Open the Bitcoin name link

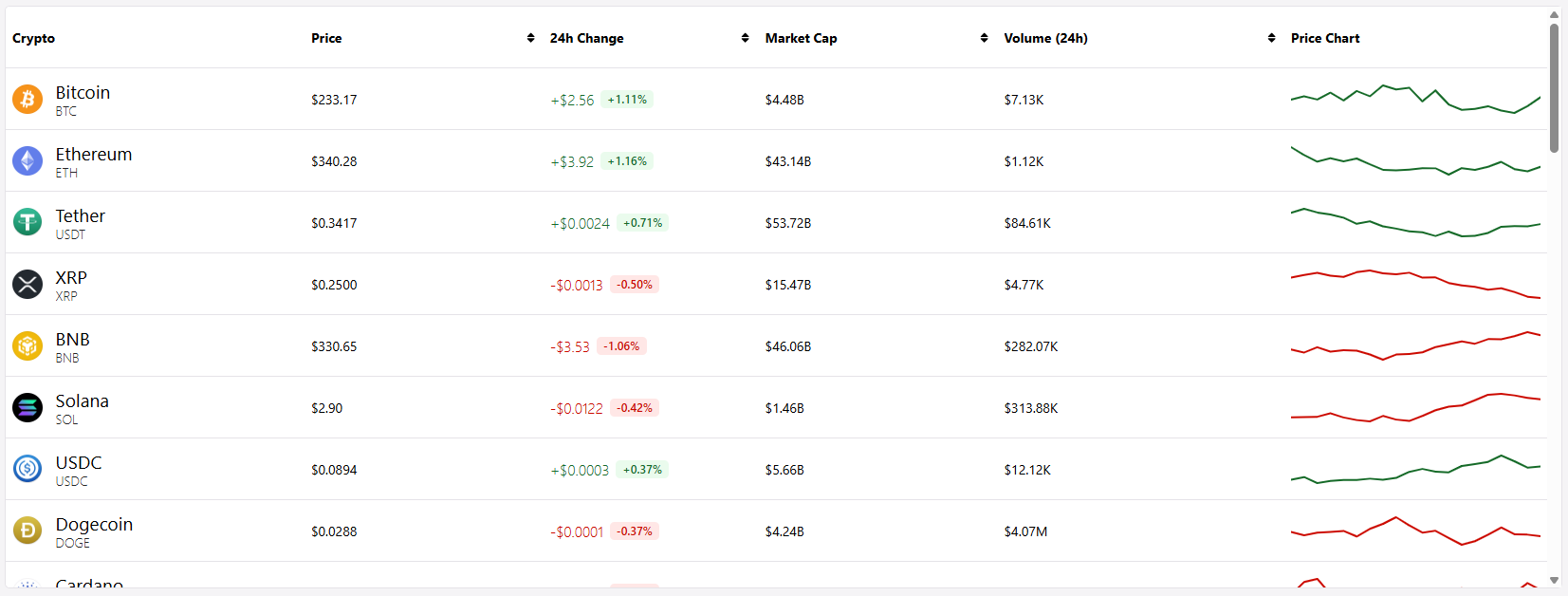(83, 92)
